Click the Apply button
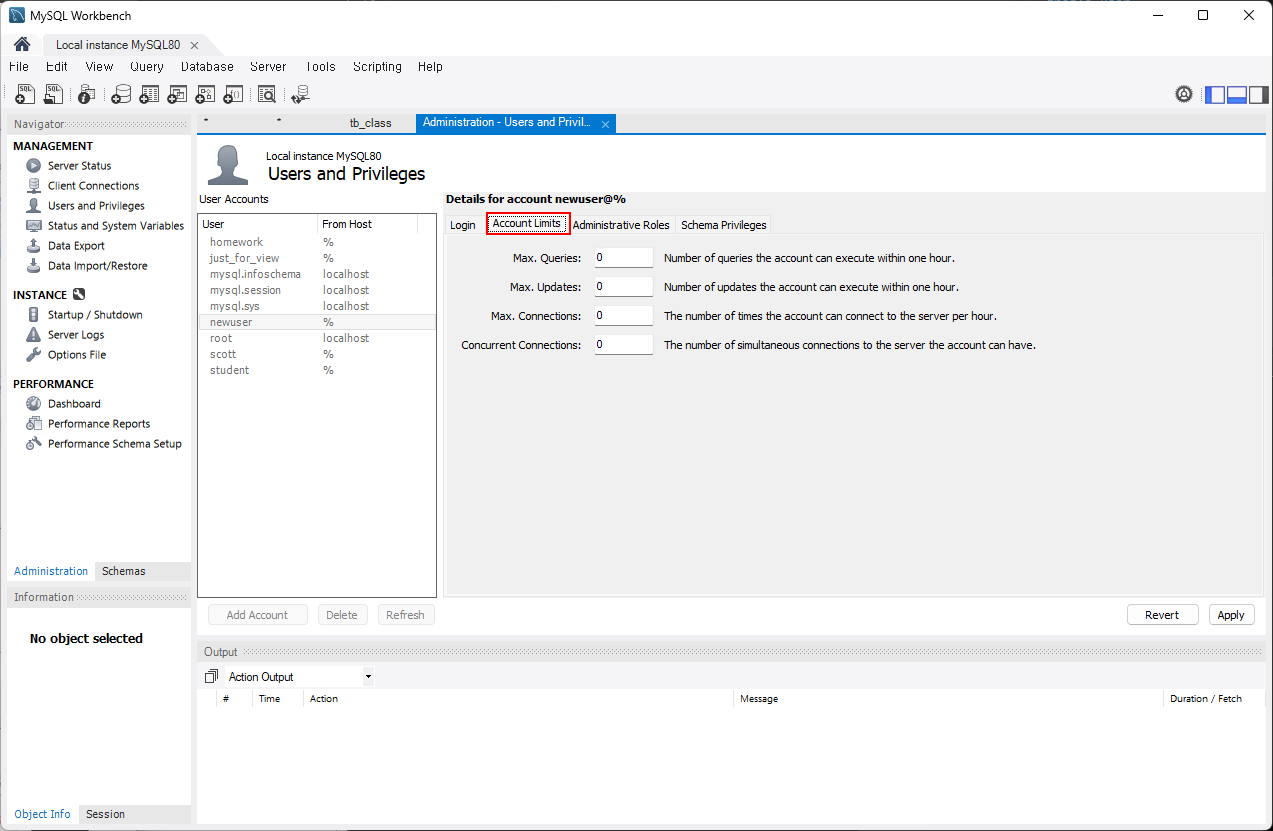 [x=1231, y=615]
